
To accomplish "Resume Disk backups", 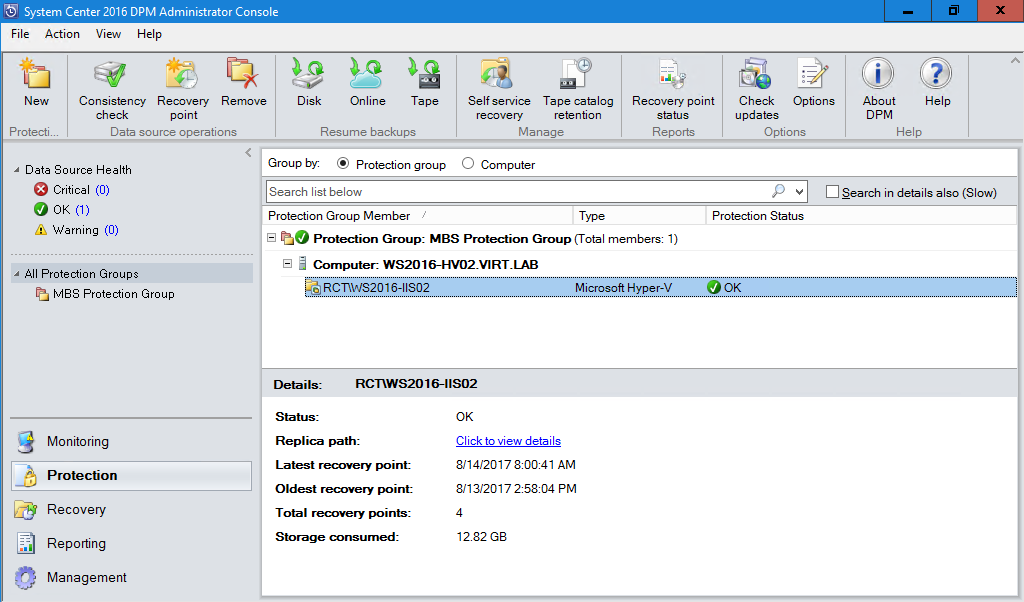I will 309,82.
